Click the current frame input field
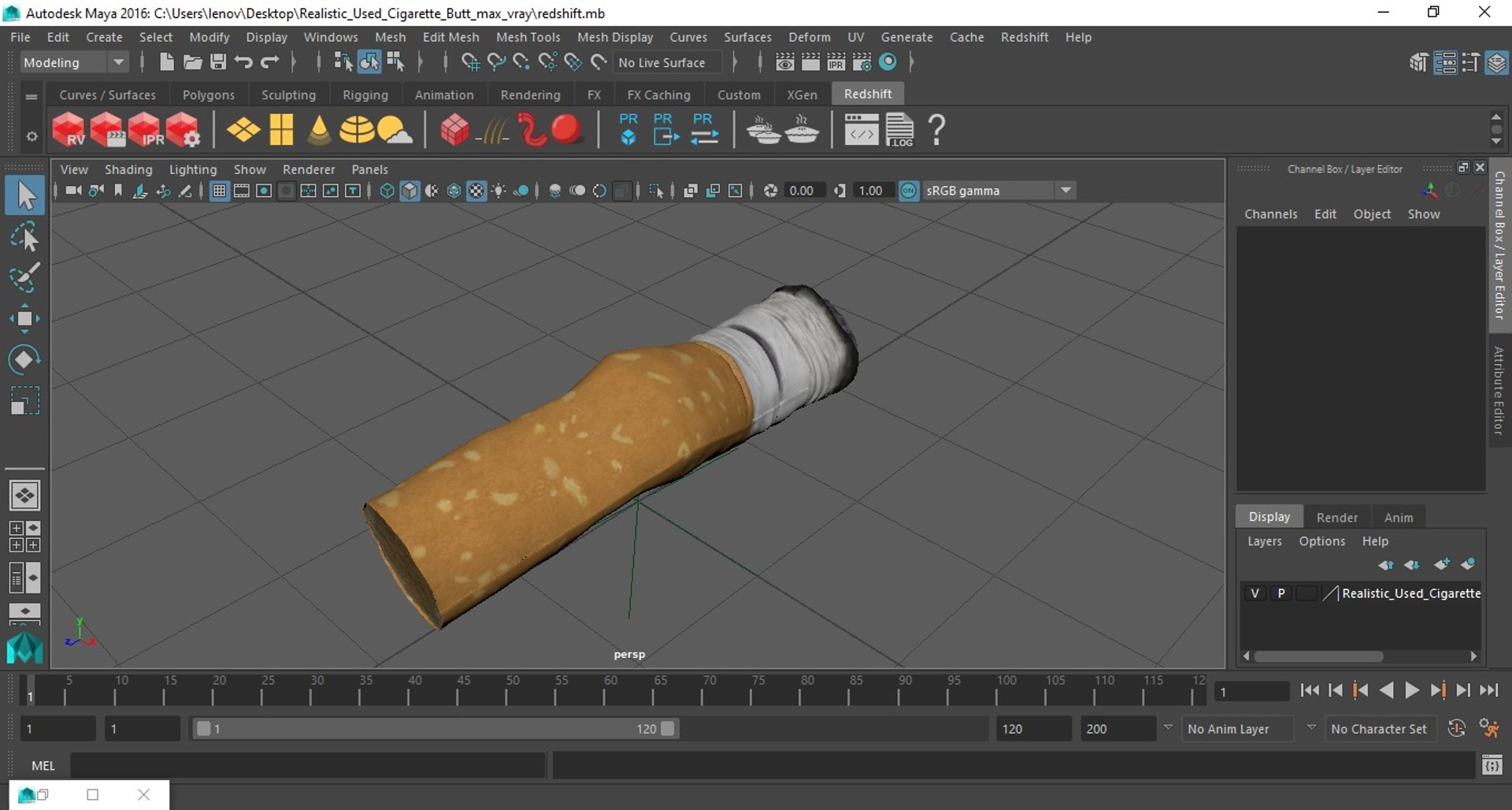The width and height of the screenshot is (1512, 810). (x=1251, y=692)
